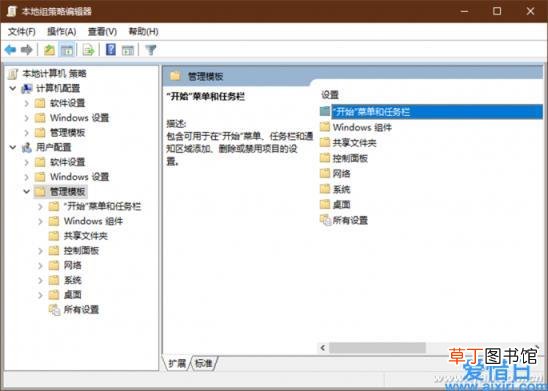548x391 pixels.
Task: Expand the "开始"菜单和任务栏 tree node
Action: 41,207
